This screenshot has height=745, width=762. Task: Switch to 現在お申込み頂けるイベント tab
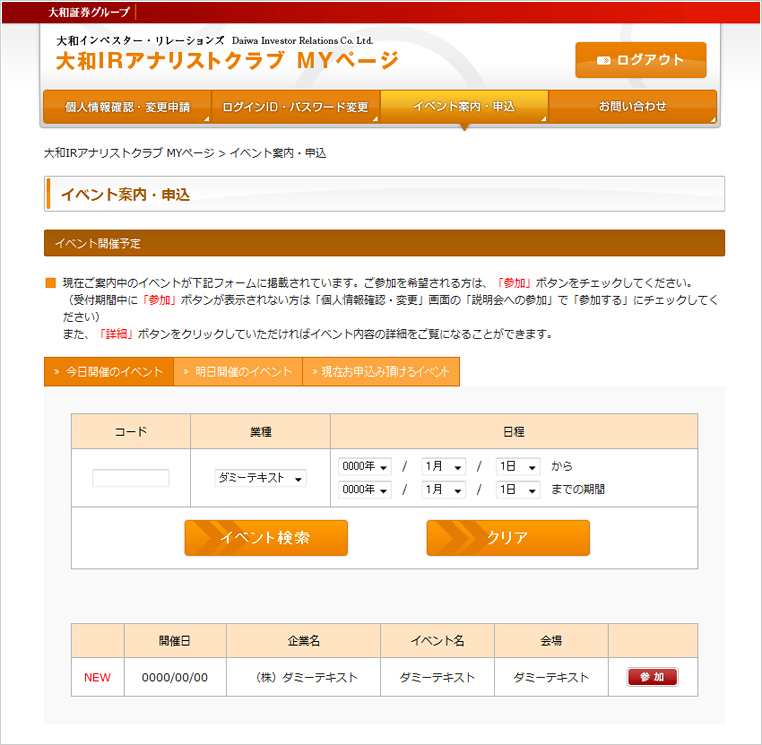[381, 372]
